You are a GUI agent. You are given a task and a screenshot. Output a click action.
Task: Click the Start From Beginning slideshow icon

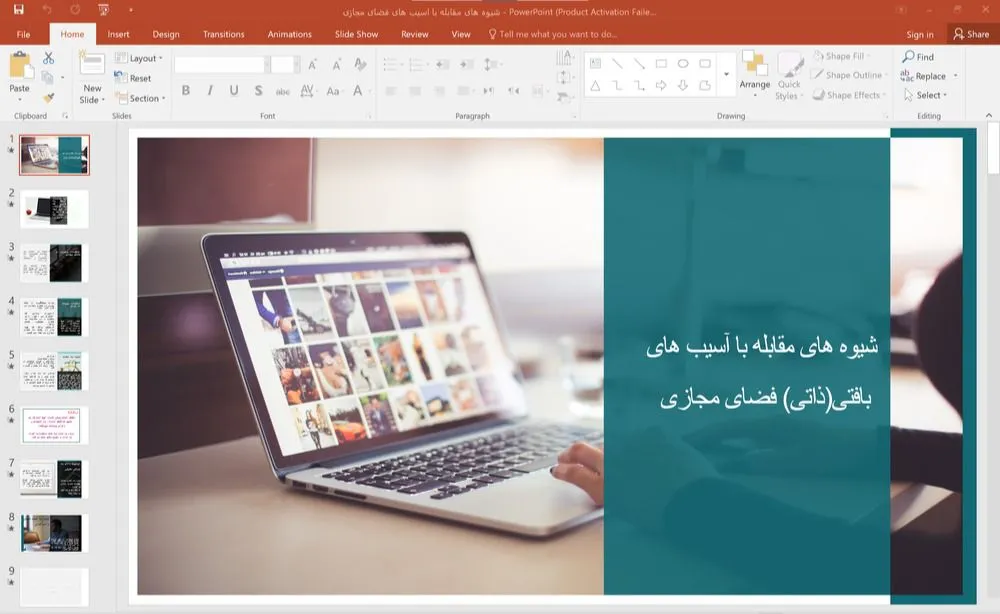[x=105, y=10]
